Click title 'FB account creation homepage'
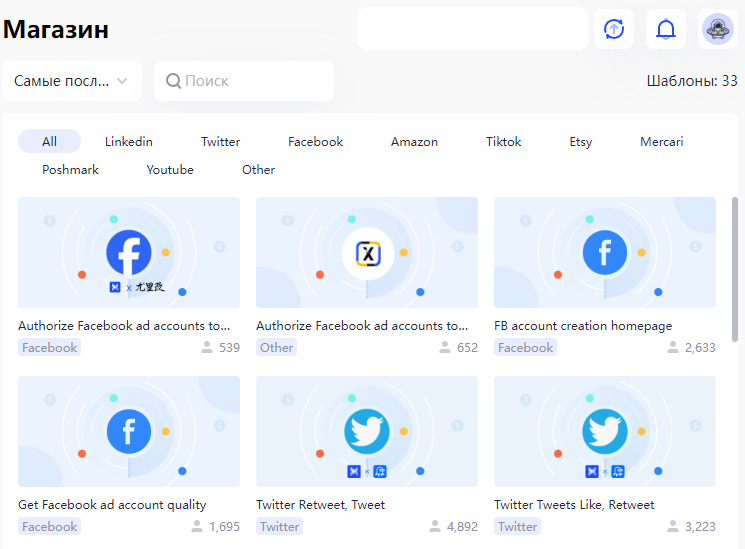 (583, 326)
